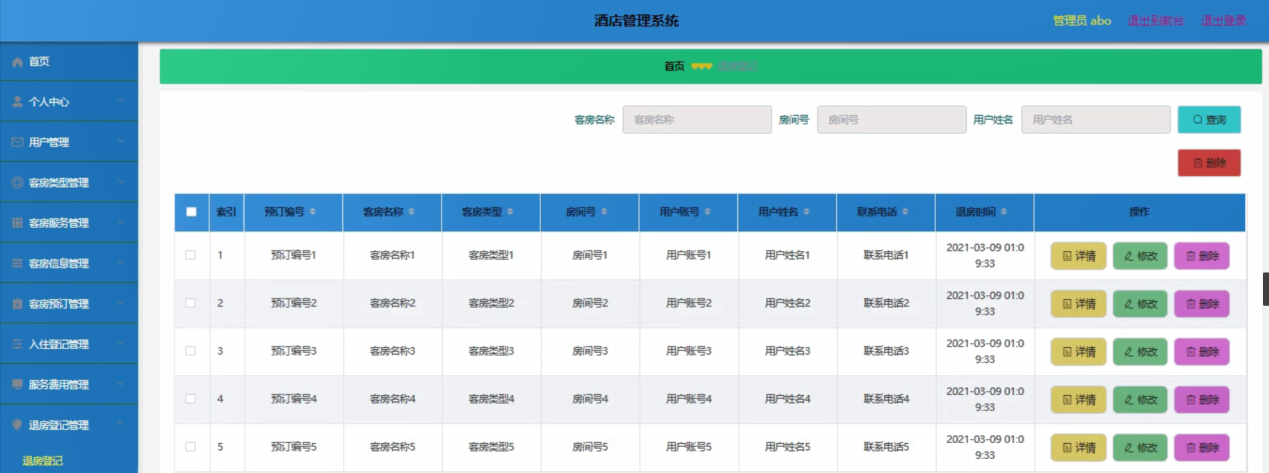Focus the 用户姓名 search input field
This screenshot has width=1269, height=473.
pos(1096,120)
